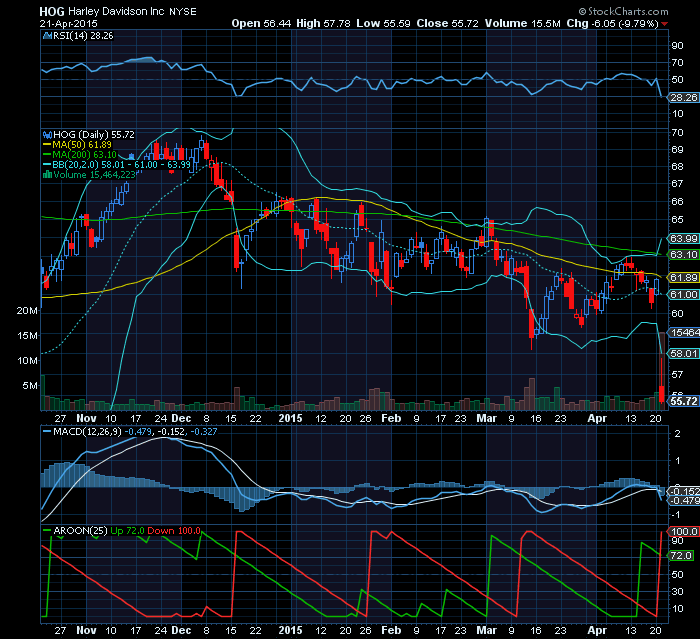Screen dimensions: 700x639
Task: Click the -0.152 MACD value tag on right
Action: 684,491
